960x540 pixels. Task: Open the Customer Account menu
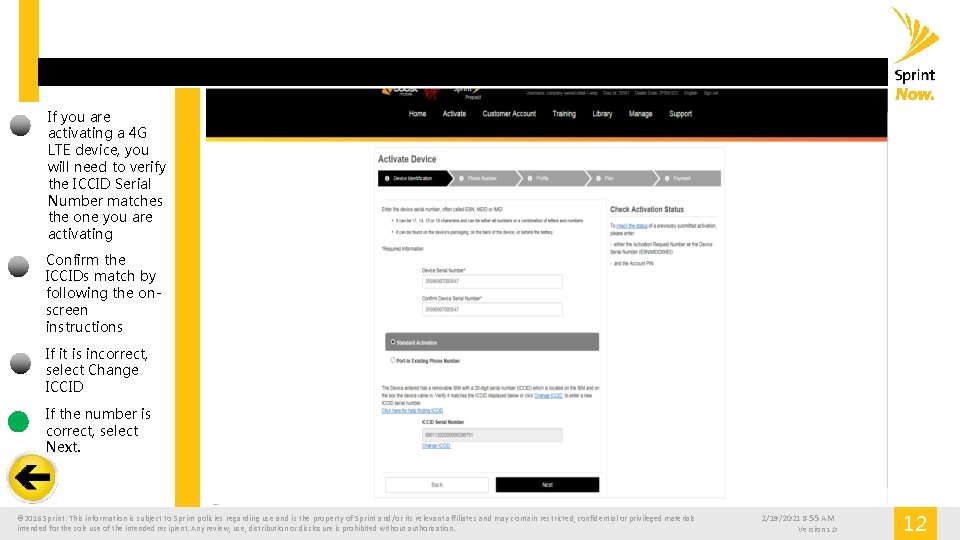(509, 114)
